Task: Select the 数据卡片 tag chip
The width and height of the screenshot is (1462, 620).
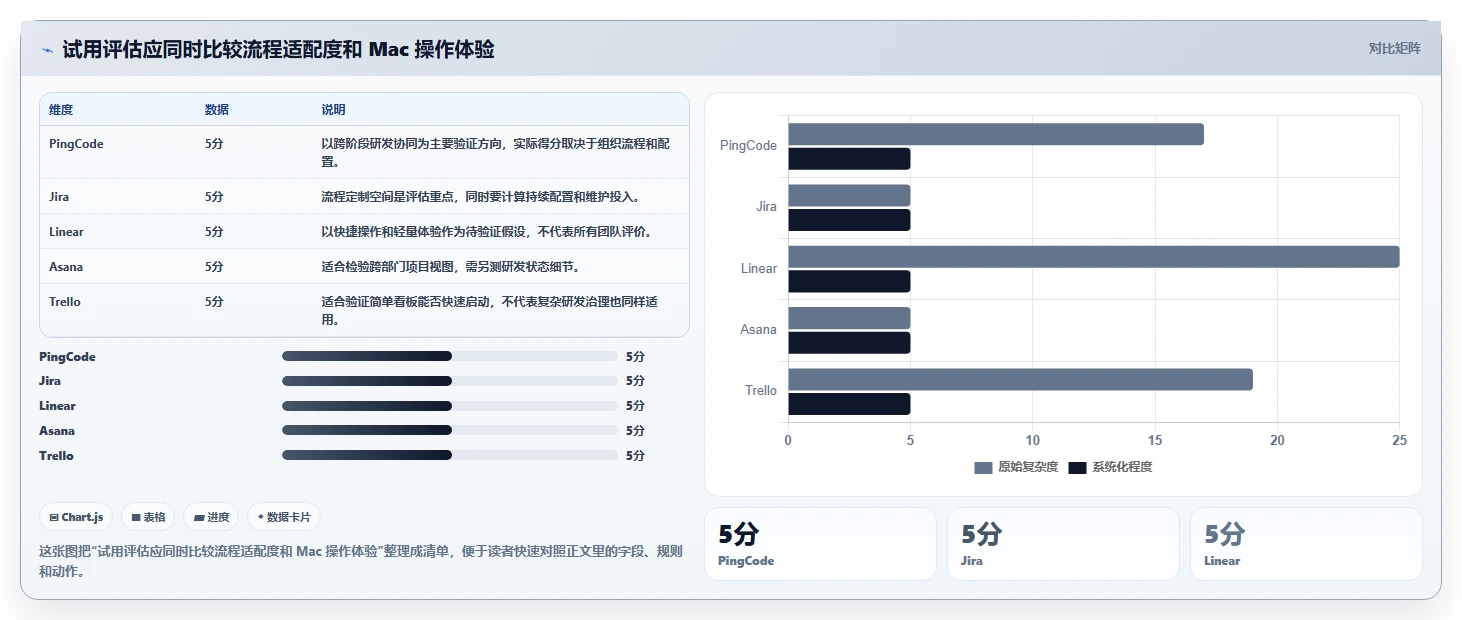Action: (284, 517)
